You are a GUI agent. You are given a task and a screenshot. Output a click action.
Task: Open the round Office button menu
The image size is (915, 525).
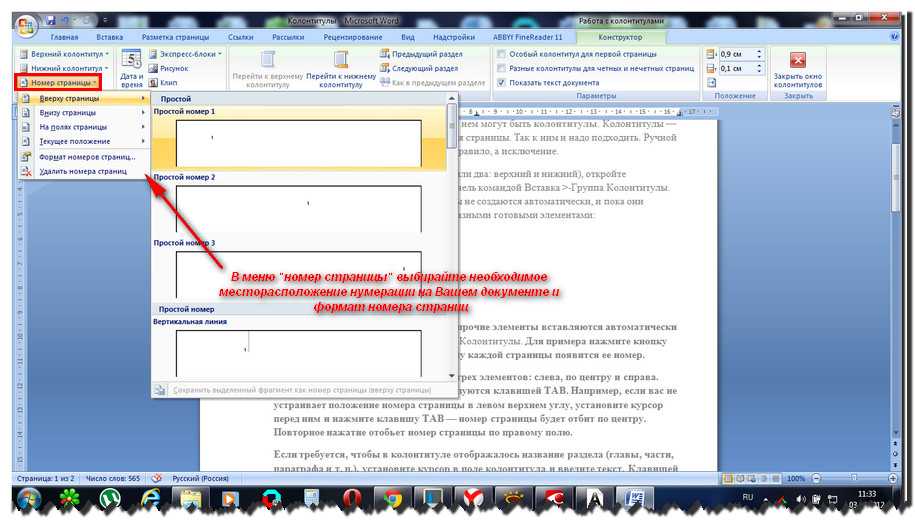pyautogui.click(x=26, y=26)
